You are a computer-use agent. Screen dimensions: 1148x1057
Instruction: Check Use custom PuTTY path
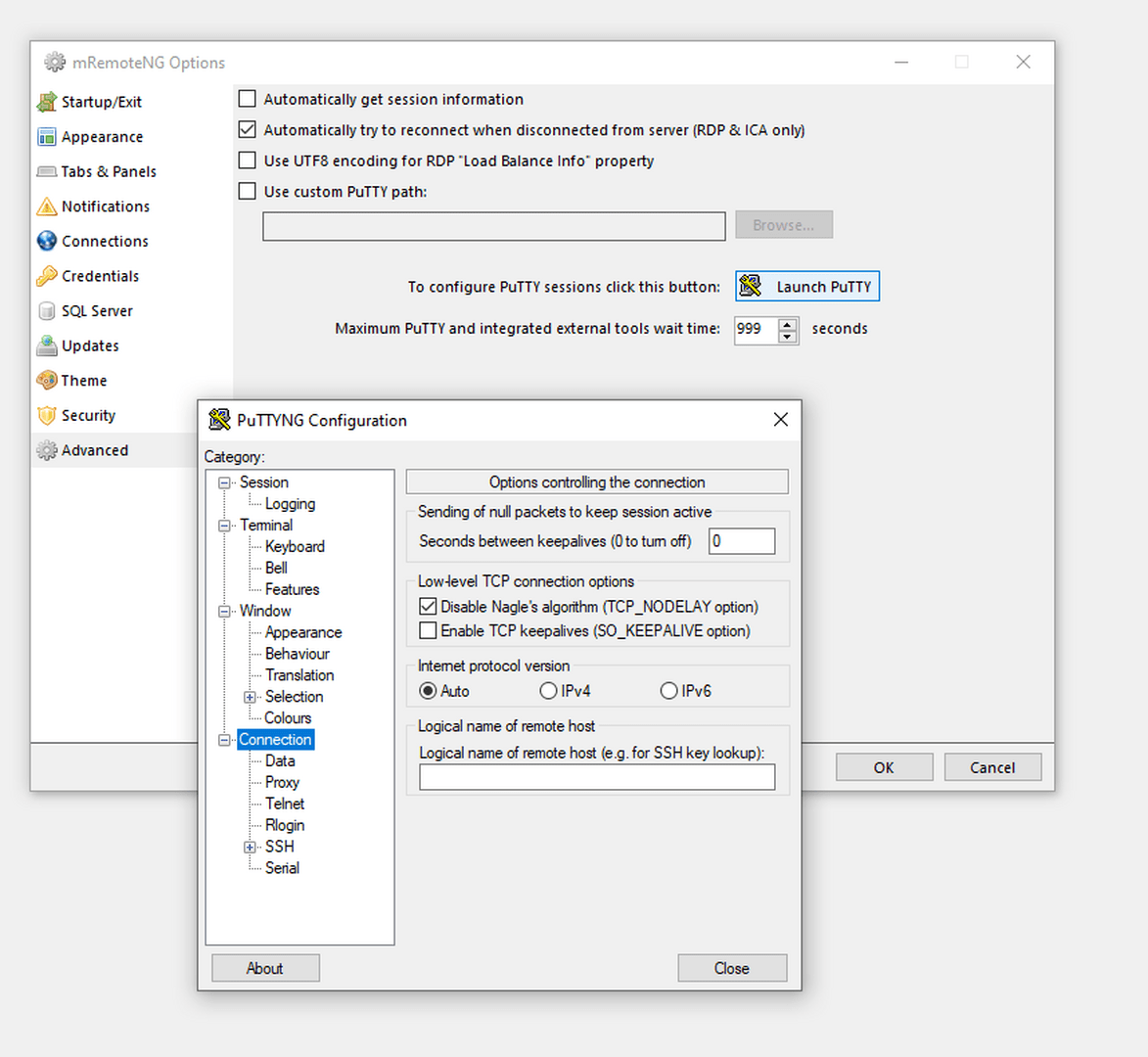click(x=248, y=191)
